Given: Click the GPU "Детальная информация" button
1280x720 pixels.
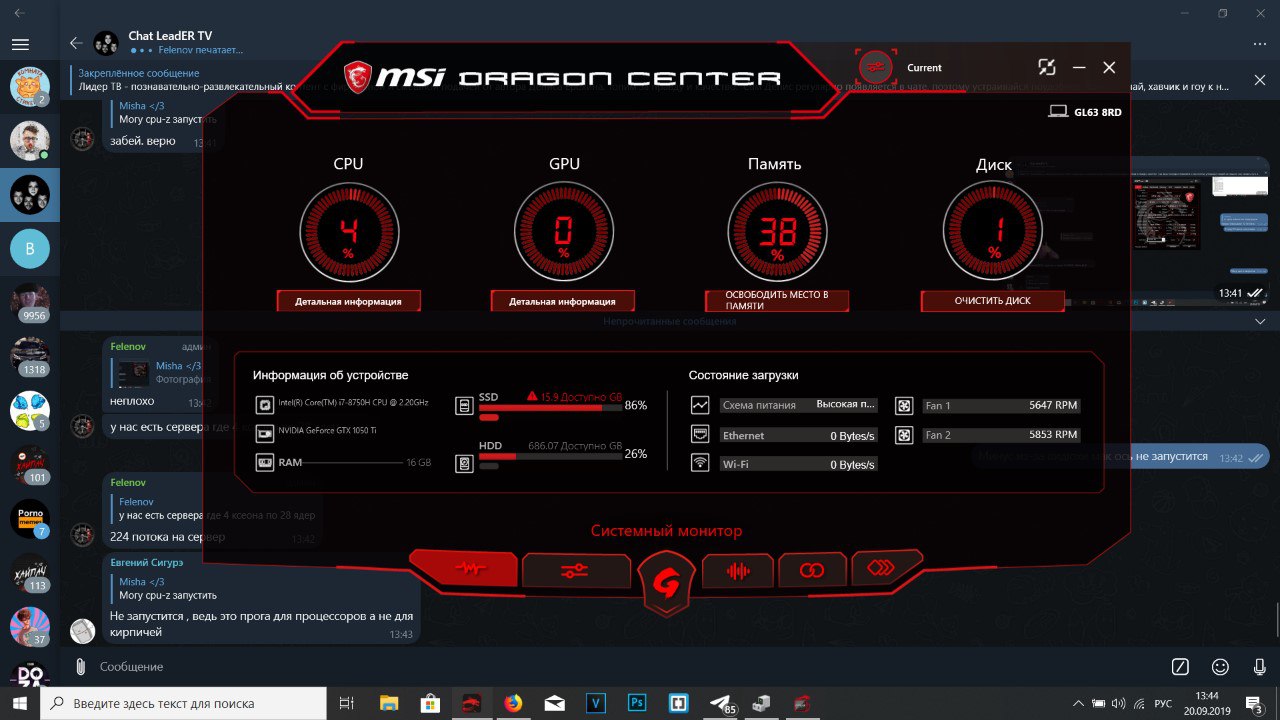Looking at the screenshot, I should coord(563,301).
